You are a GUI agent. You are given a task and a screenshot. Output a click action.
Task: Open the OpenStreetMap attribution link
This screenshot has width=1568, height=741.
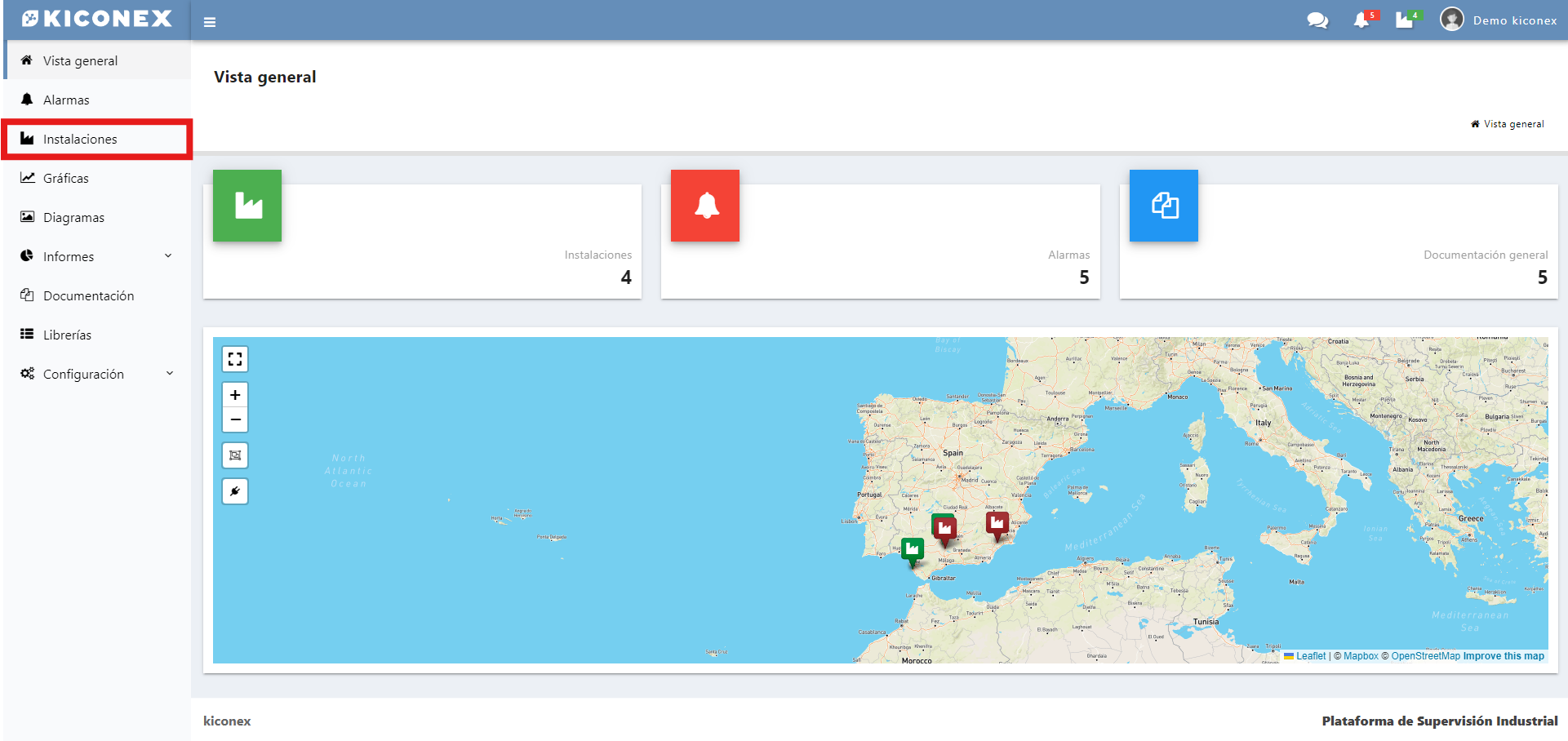[1425, 656]
